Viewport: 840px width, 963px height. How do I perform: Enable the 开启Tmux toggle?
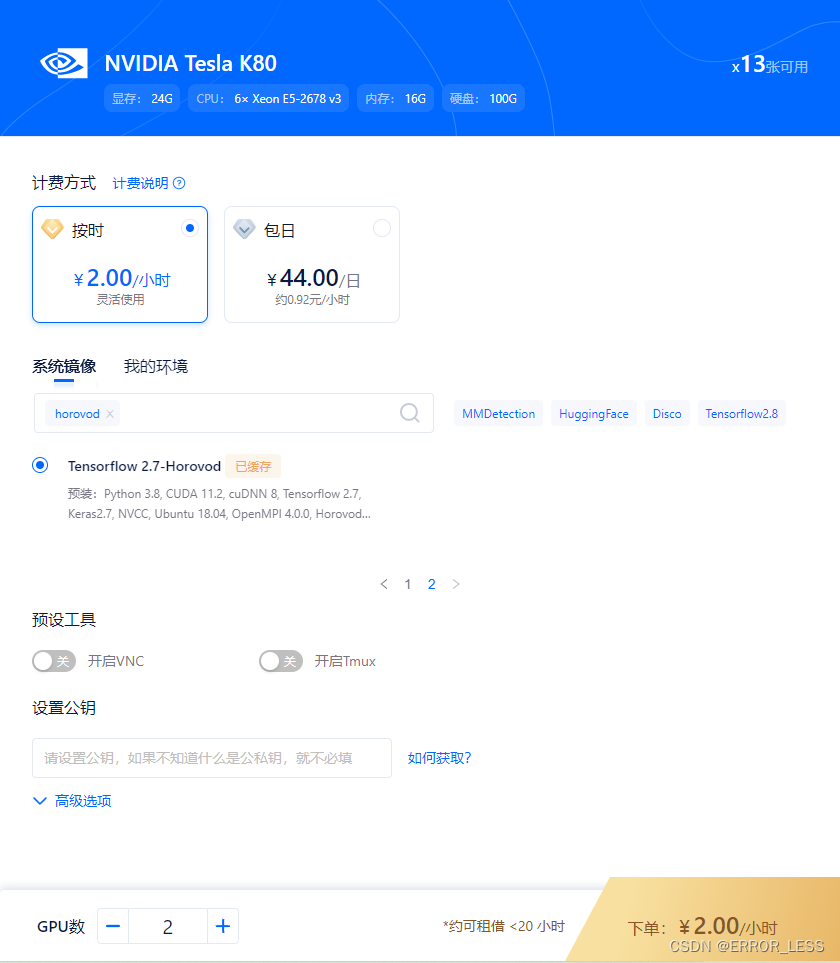[x=281, y=661]
